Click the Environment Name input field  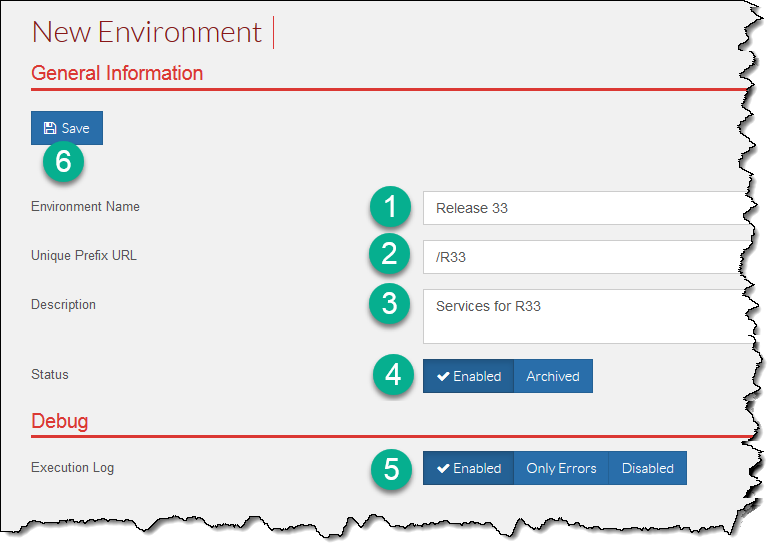(x=587, y=208)
